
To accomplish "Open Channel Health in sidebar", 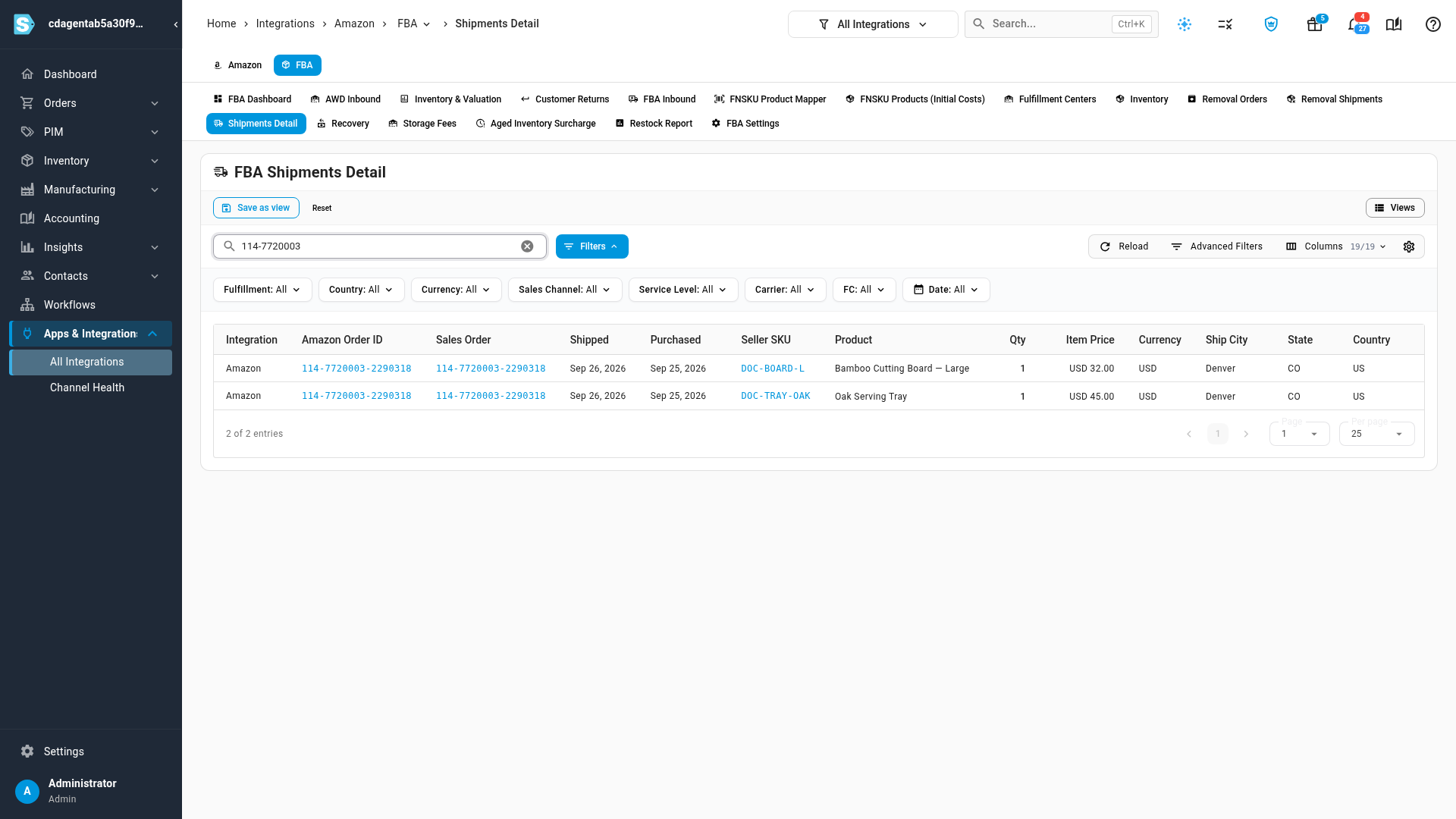I will pyautogui.click(x=87, y=388).
